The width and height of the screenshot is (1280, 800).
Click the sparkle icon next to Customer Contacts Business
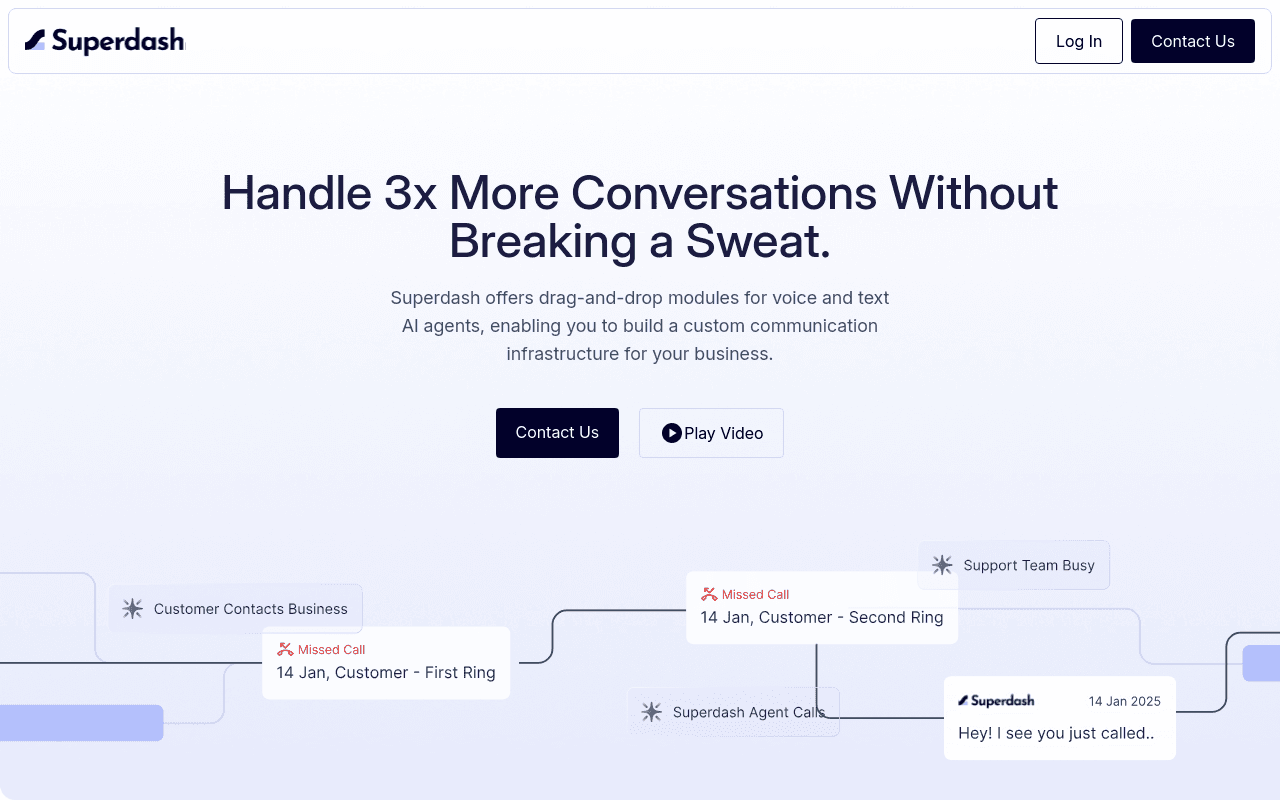(x=132, y=609)
